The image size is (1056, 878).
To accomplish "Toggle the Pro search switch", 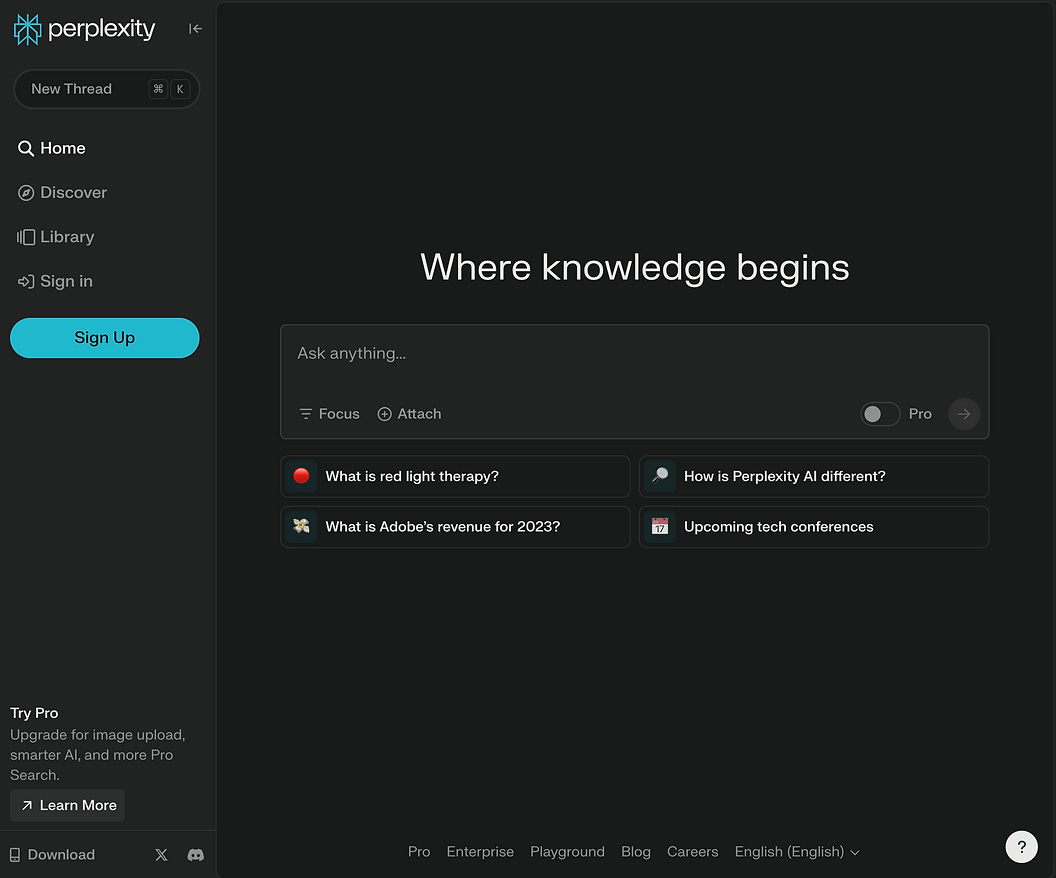I will tap(880, 414).
